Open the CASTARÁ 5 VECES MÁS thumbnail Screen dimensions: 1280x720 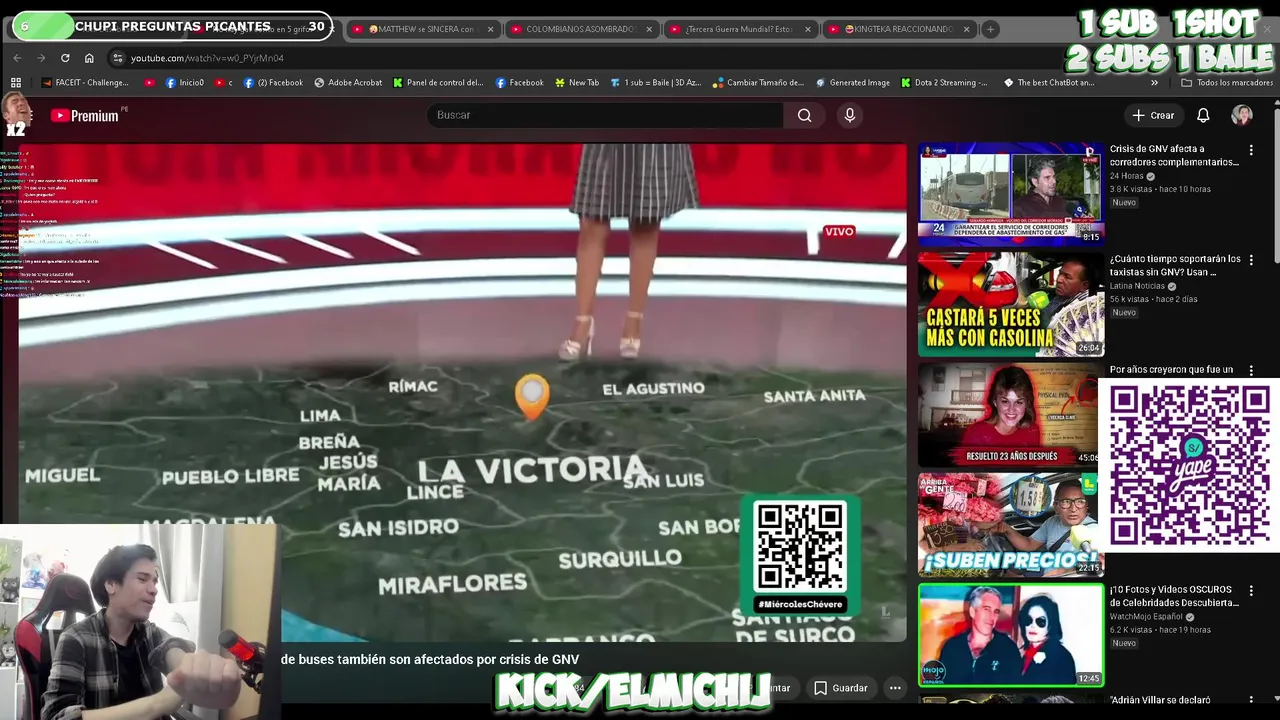[1011, 304]
